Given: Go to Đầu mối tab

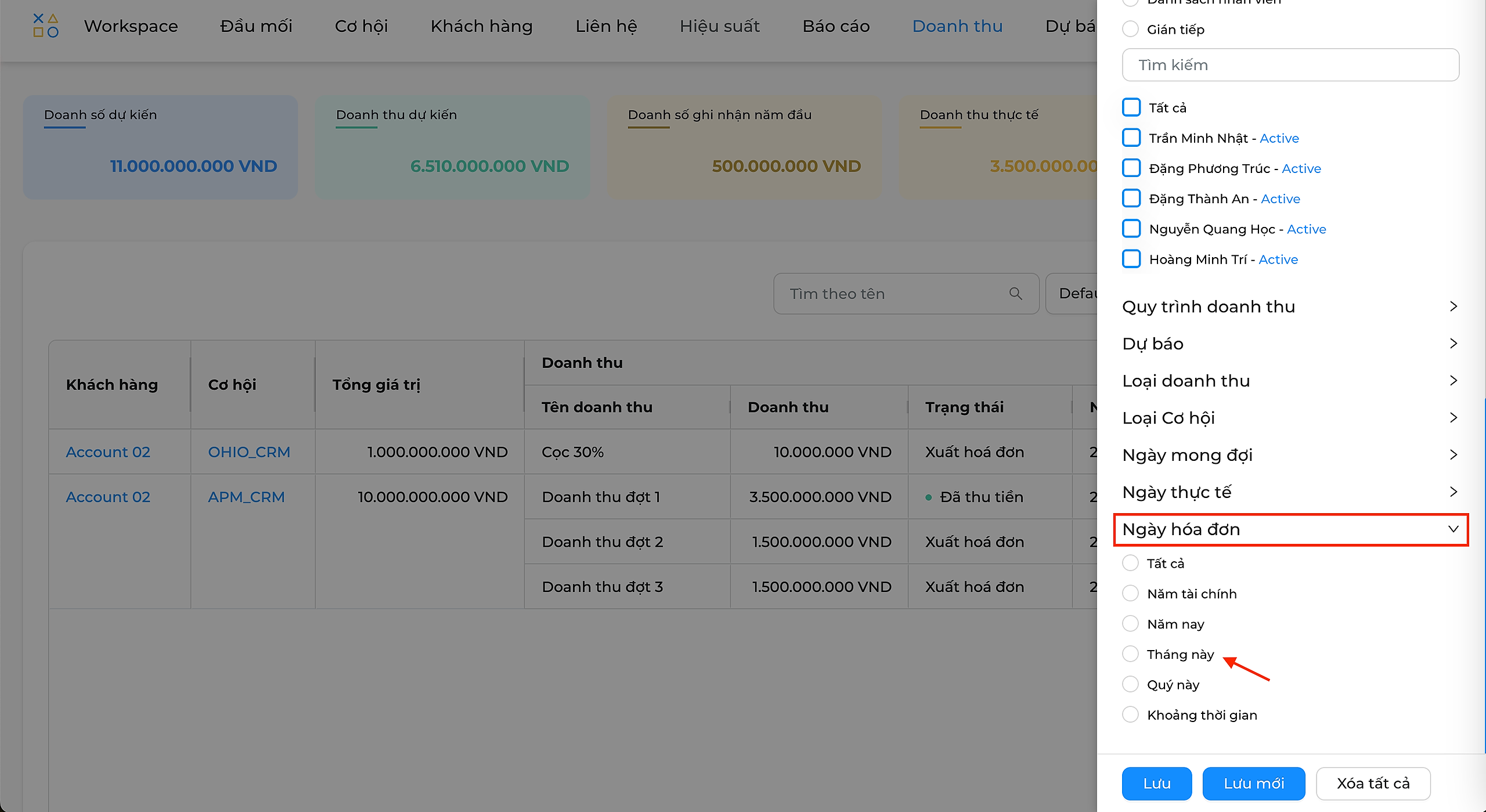Looking at the screenshot, I should pyautogui.click(x=256, y=26).
